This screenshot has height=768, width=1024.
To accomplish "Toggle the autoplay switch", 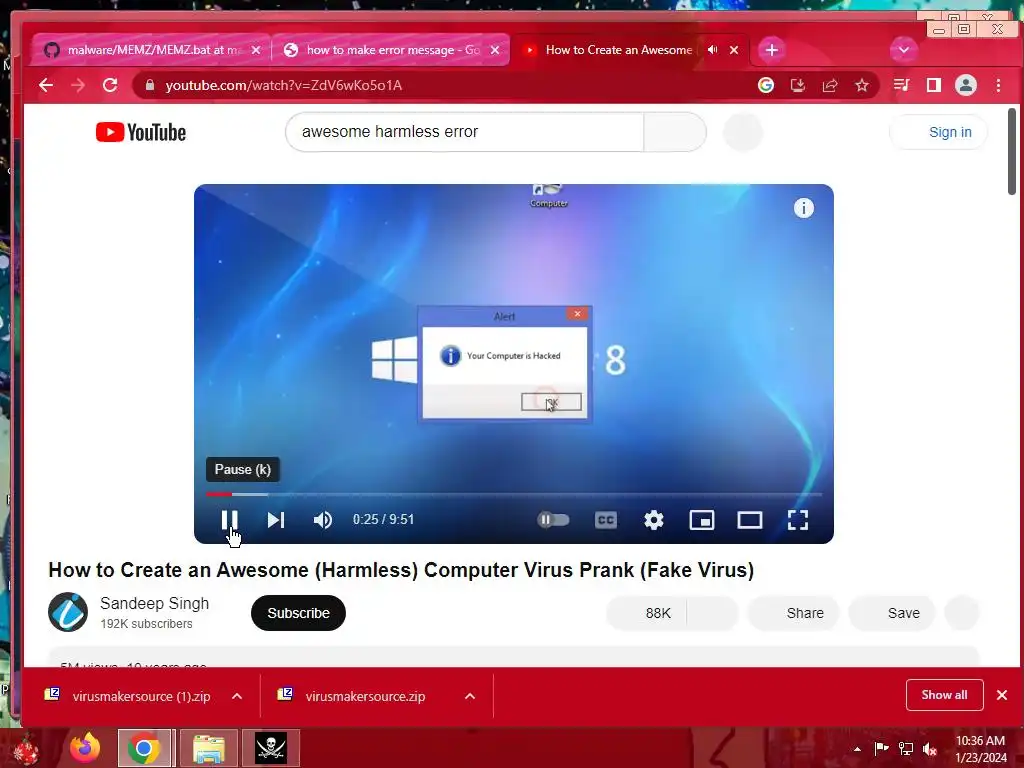I will pyautogui.click(x=553, y=520).
